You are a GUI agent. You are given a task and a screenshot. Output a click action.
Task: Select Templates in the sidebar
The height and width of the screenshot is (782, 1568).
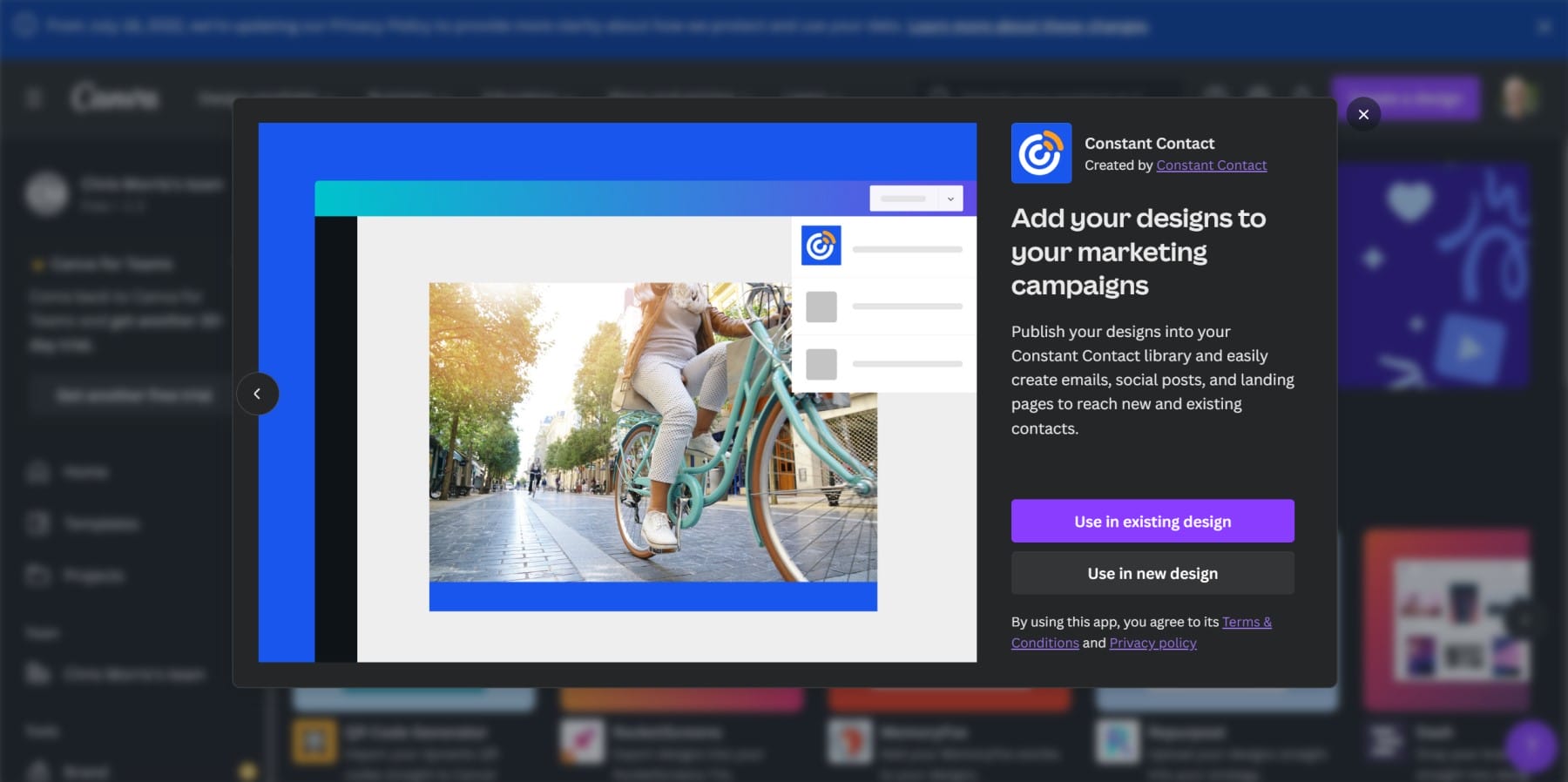click(100, 523)
